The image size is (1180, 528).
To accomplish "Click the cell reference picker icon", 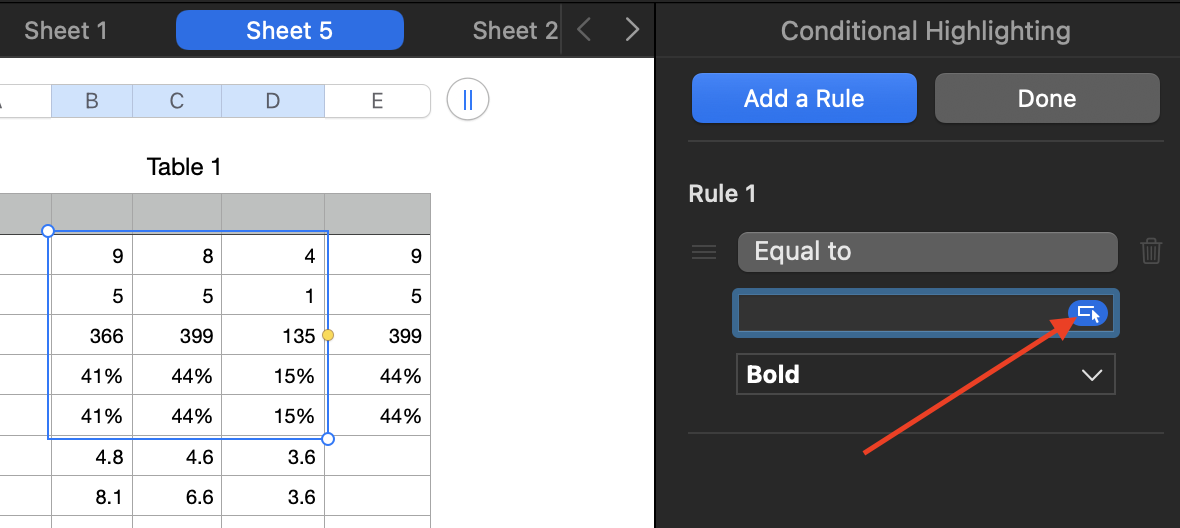I will [1088, 313].
